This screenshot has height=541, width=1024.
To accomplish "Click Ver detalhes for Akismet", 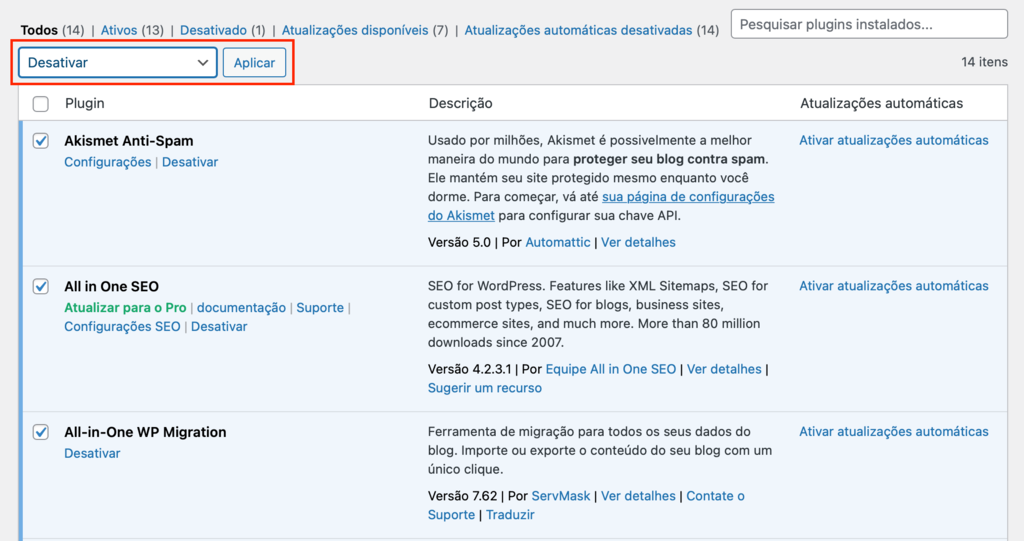I will coord(638,242).
